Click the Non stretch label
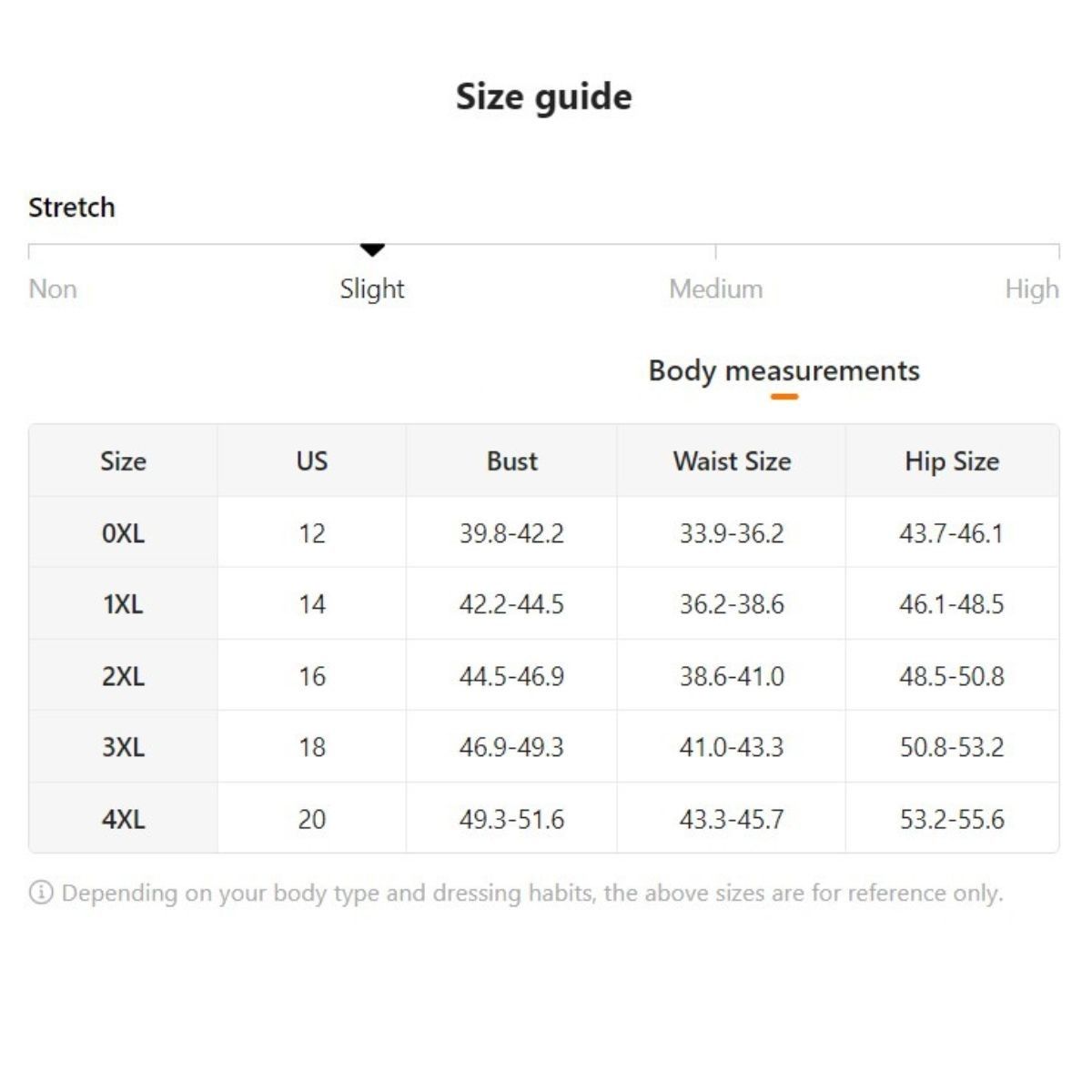Screen dimensions: 1092x1092 click(x=53, y=289)
